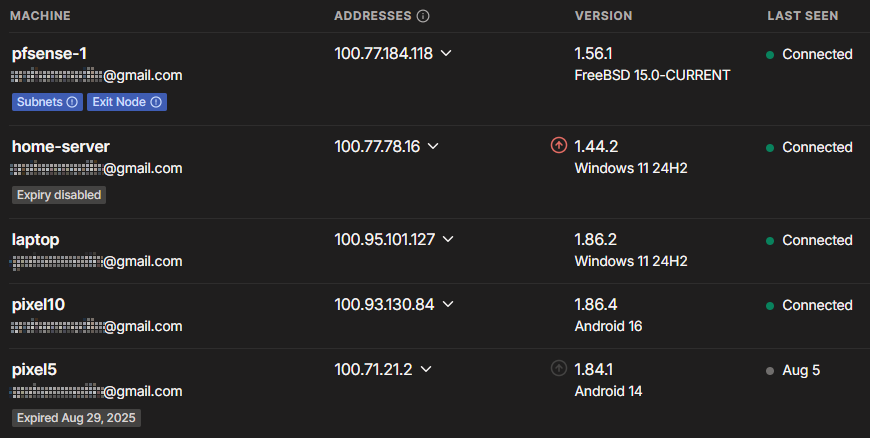870x438 pixels.
Task: Open the home-server machine page
Action: (61, 147)
